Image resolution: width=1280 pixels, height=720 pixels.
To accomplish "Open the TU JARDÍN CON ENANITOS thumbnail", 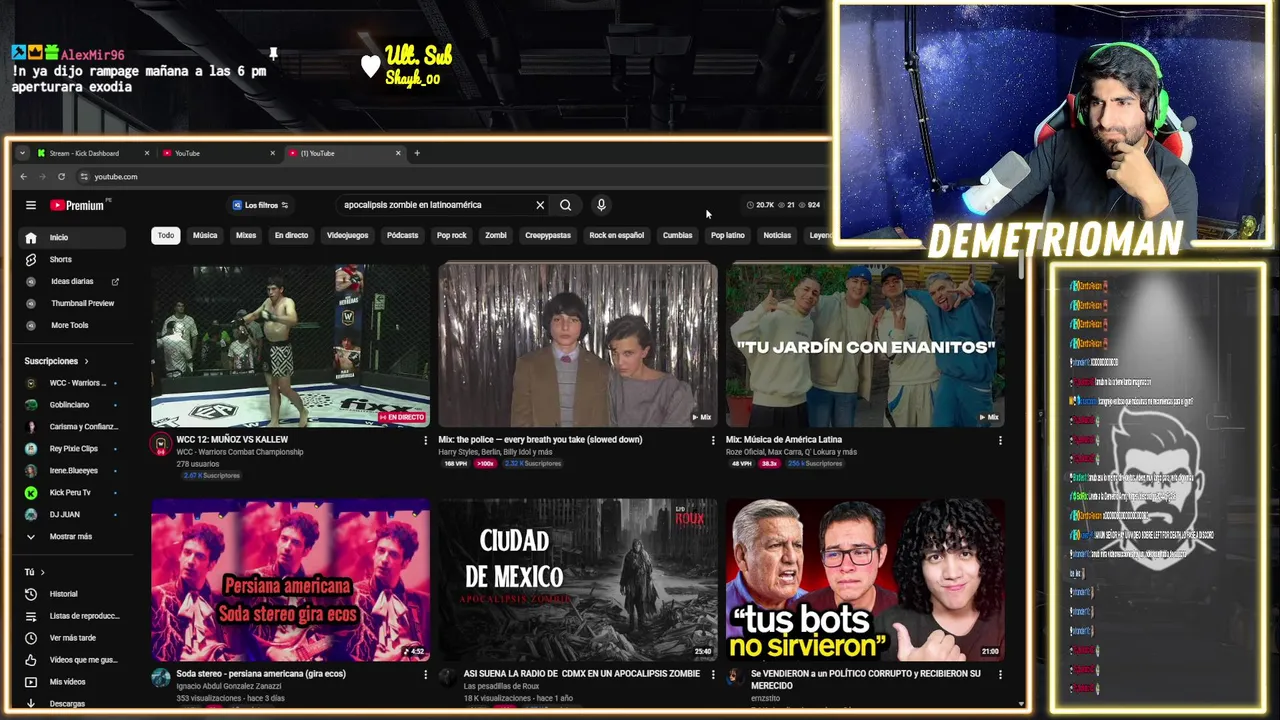I will click(x=865, y=345).
